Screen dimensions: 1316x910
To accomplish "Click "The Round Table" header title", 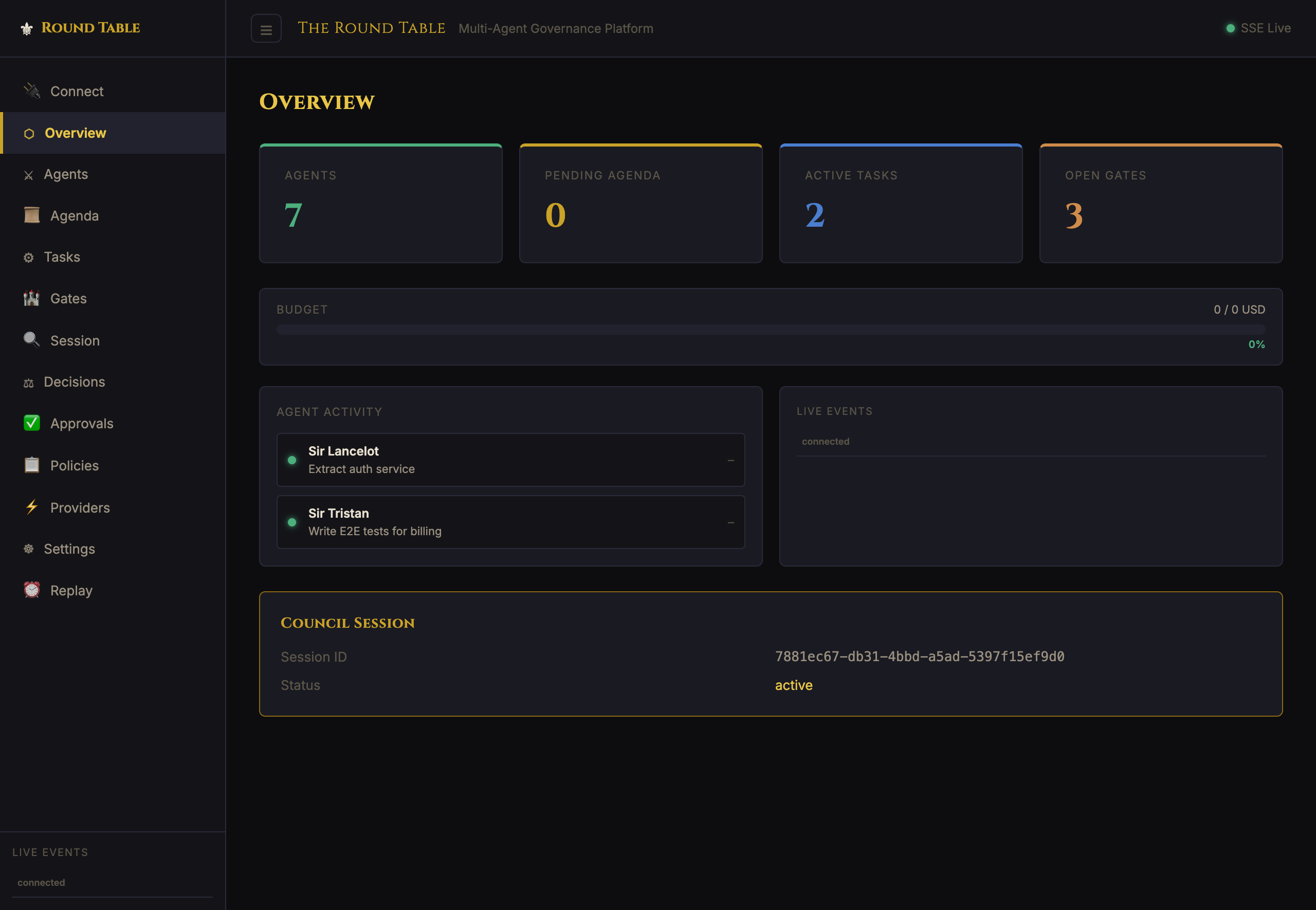I will 371,28.
